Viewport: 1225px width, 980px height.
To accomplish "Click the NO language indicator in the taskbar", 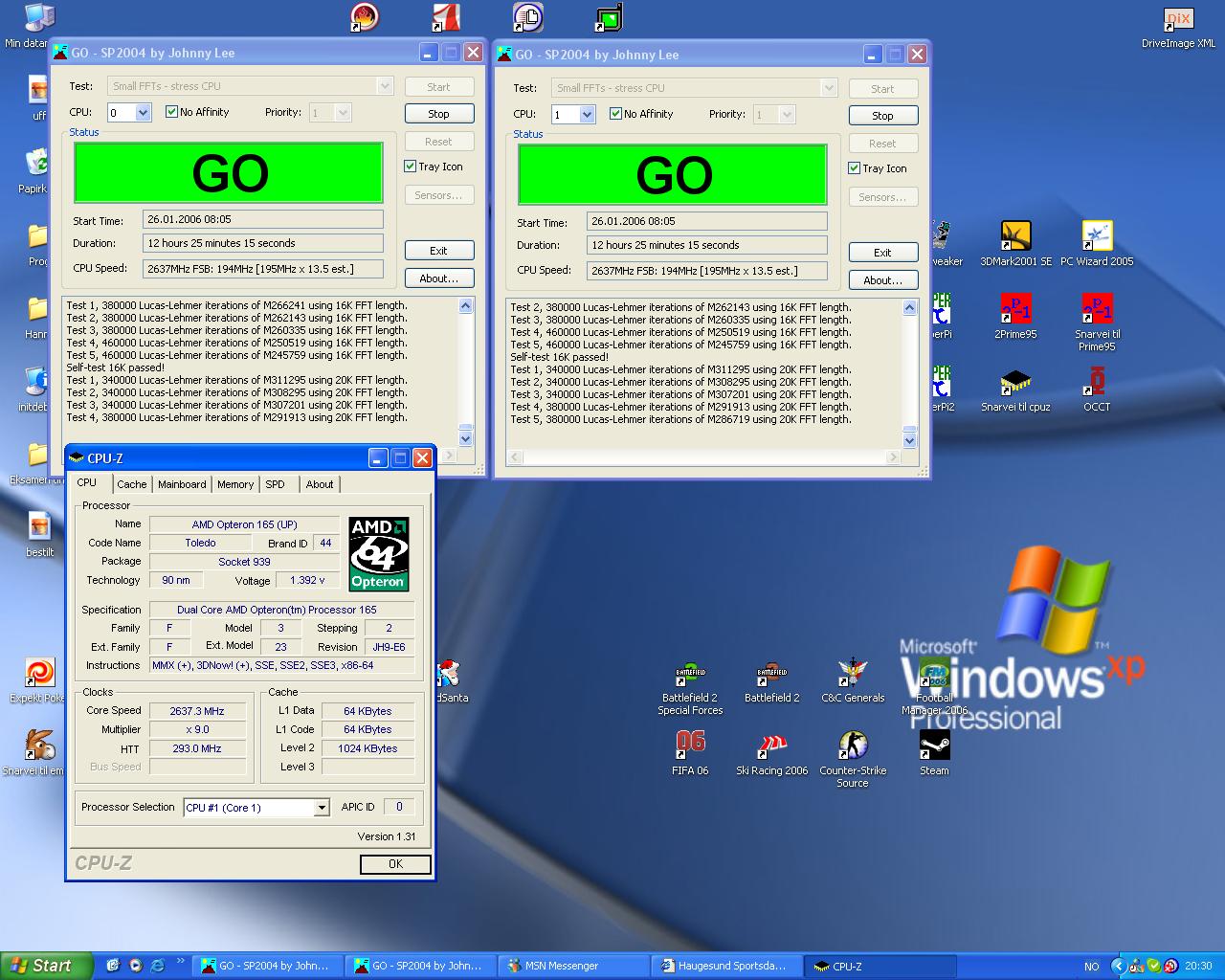I will click(x=1092, y=967).
